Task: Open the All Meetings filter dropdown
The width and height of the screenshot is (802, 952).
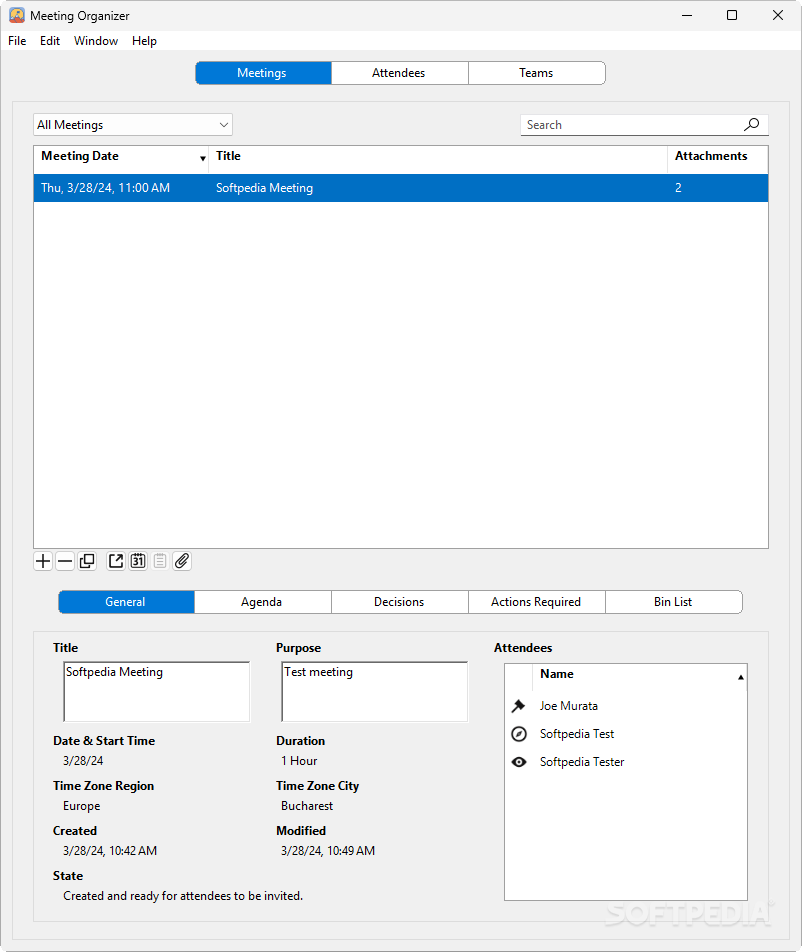Action: click(x=133, y=124)
